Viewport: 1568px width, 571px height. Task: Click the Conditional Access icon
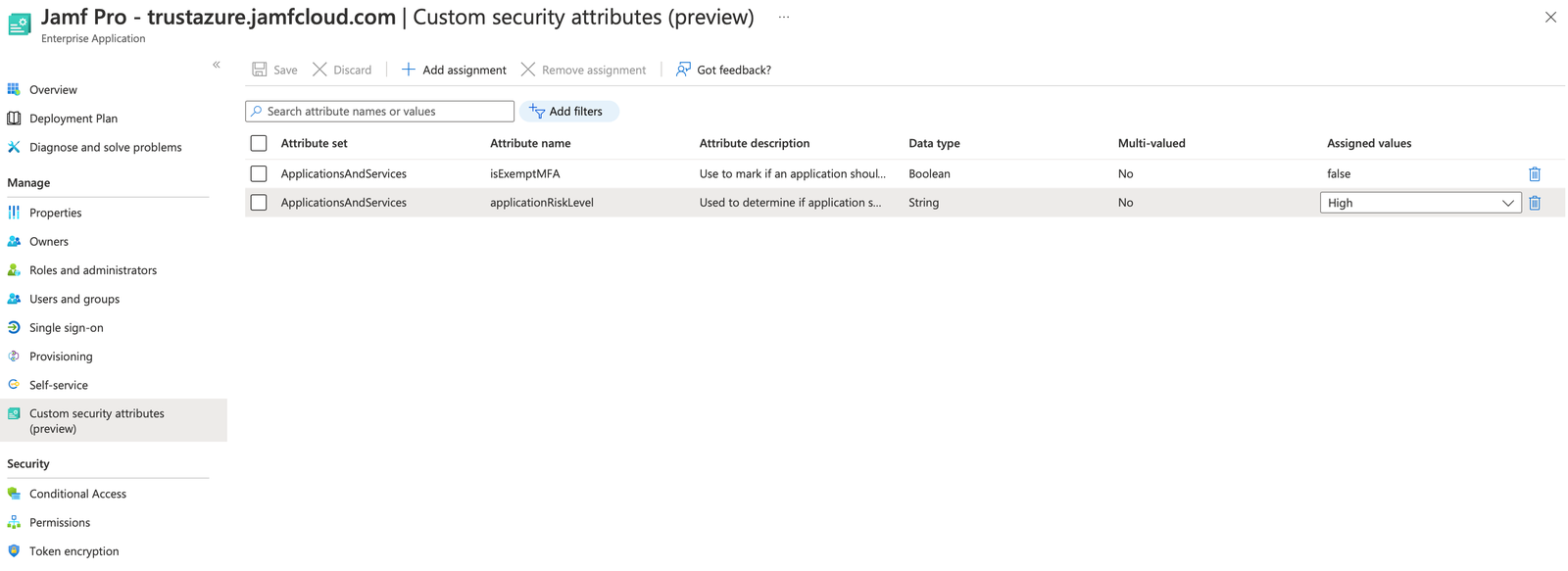pyautogui.click(x=14, y=494)
